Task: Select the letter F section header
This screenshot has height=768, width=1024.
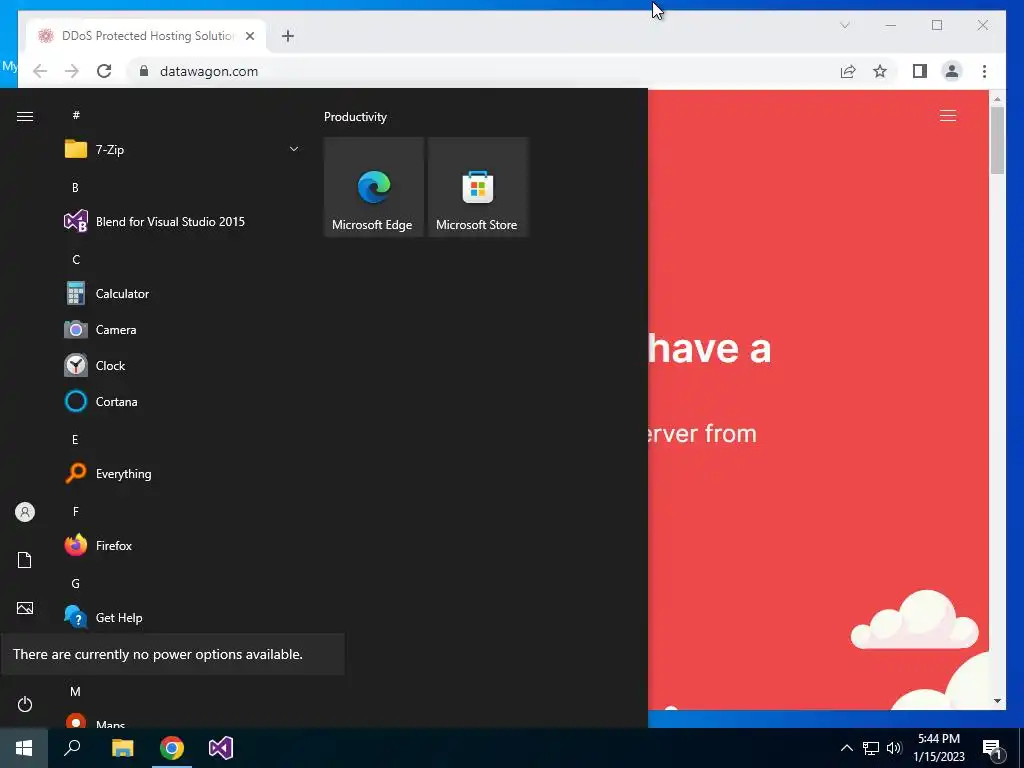Action: [75, 511]
